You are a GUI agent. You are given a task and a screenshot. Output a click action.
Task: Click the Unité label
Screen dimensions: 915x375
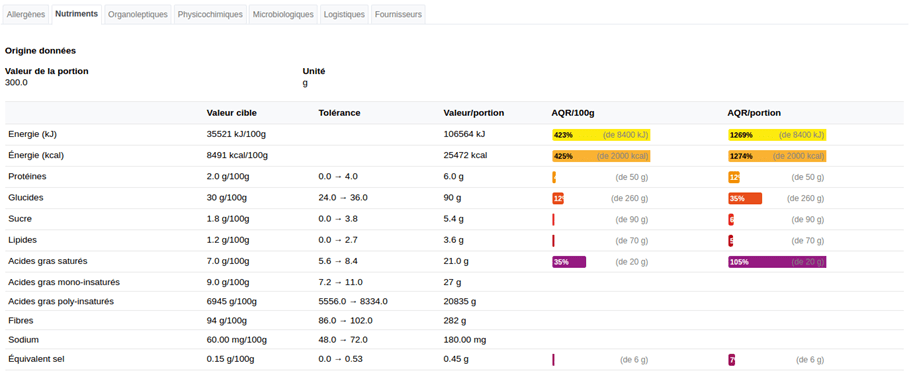(x=314, y=71)
